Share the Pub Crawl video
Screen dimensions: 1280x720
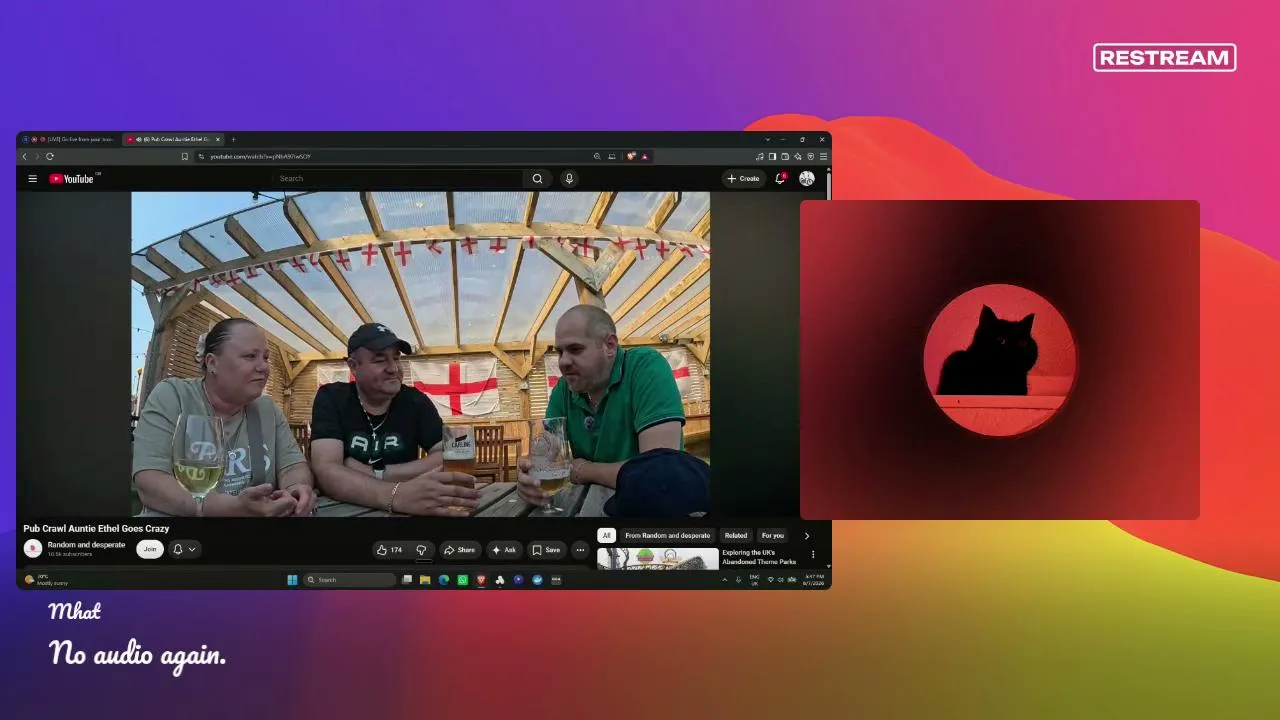coord(459,550)
